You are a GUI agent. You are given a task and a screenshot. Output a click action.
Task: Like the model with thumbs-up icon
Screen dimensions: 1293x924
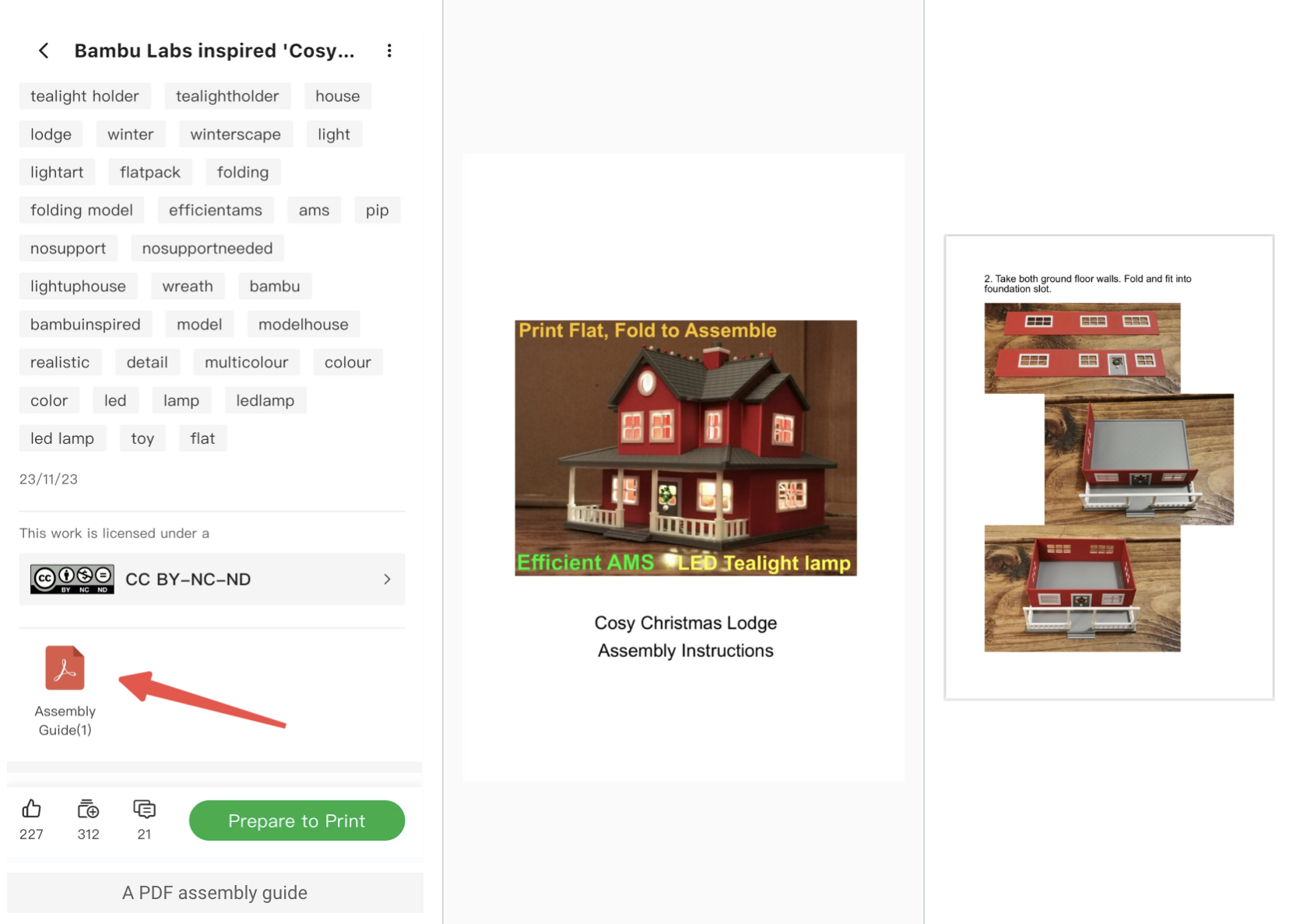click(x=31, y=809)
